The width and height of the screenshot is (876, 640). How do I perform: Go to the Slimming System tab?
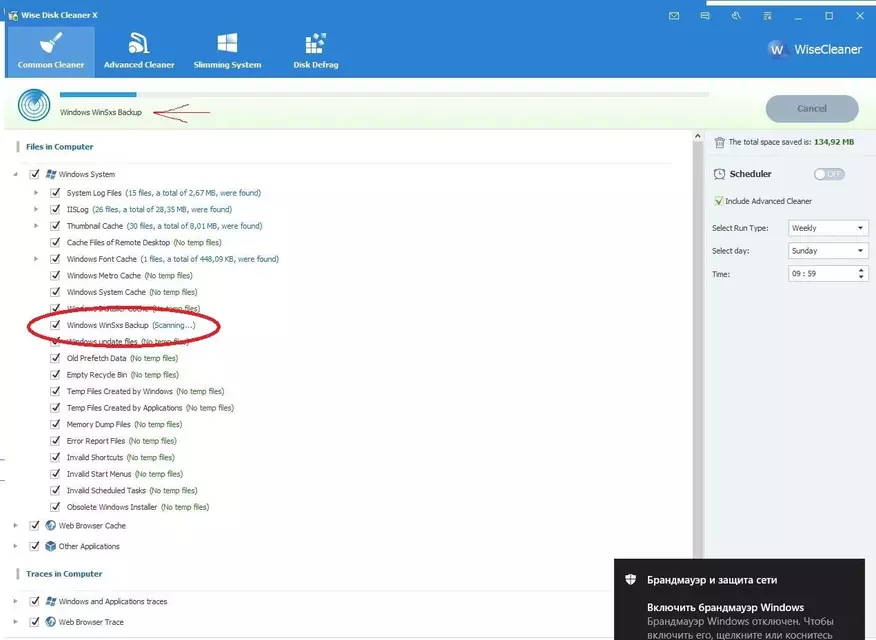tap(227, 51)
